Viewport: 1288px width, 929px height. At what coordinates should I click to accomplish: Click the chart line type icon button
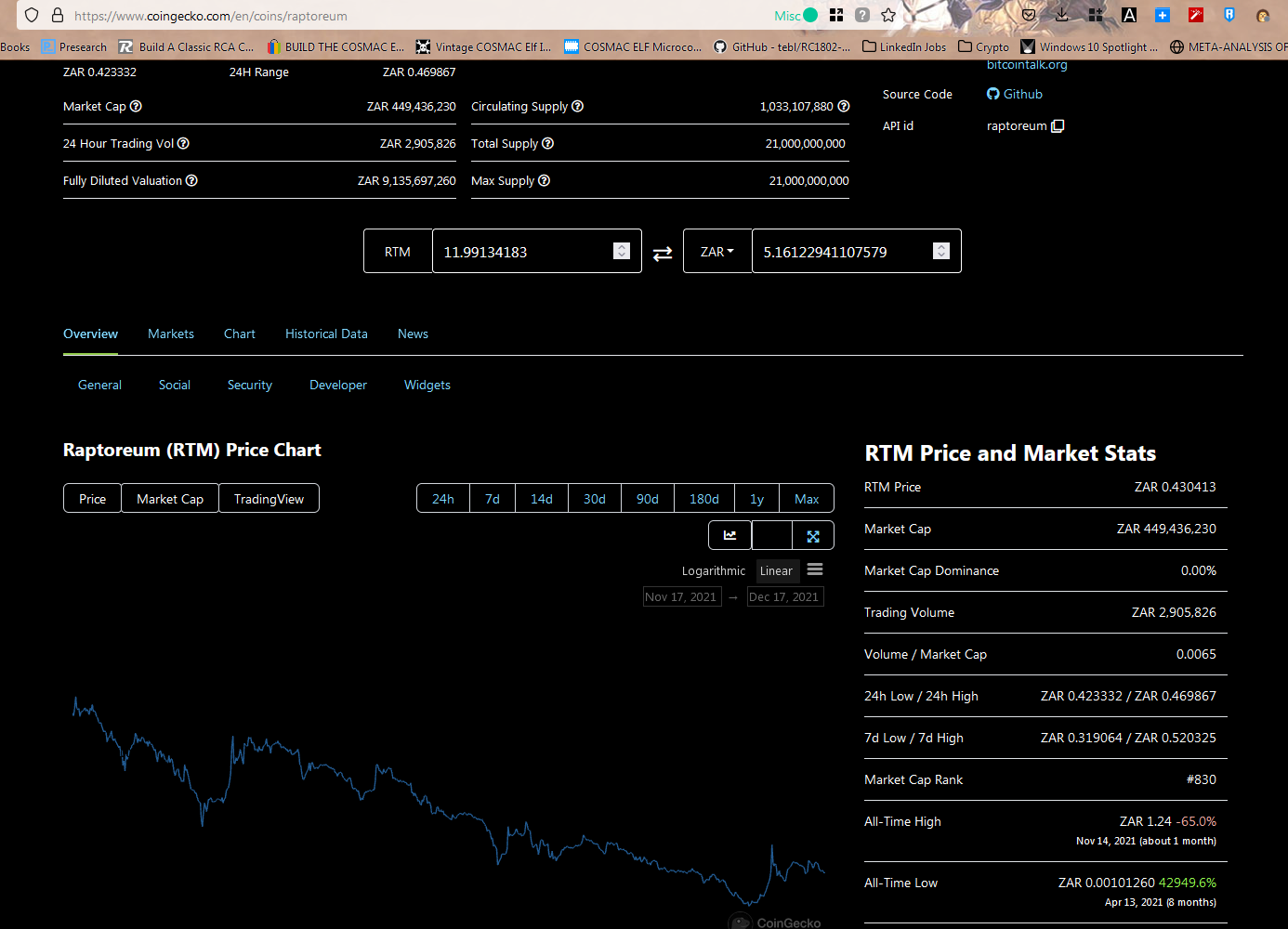pos(729,535)
